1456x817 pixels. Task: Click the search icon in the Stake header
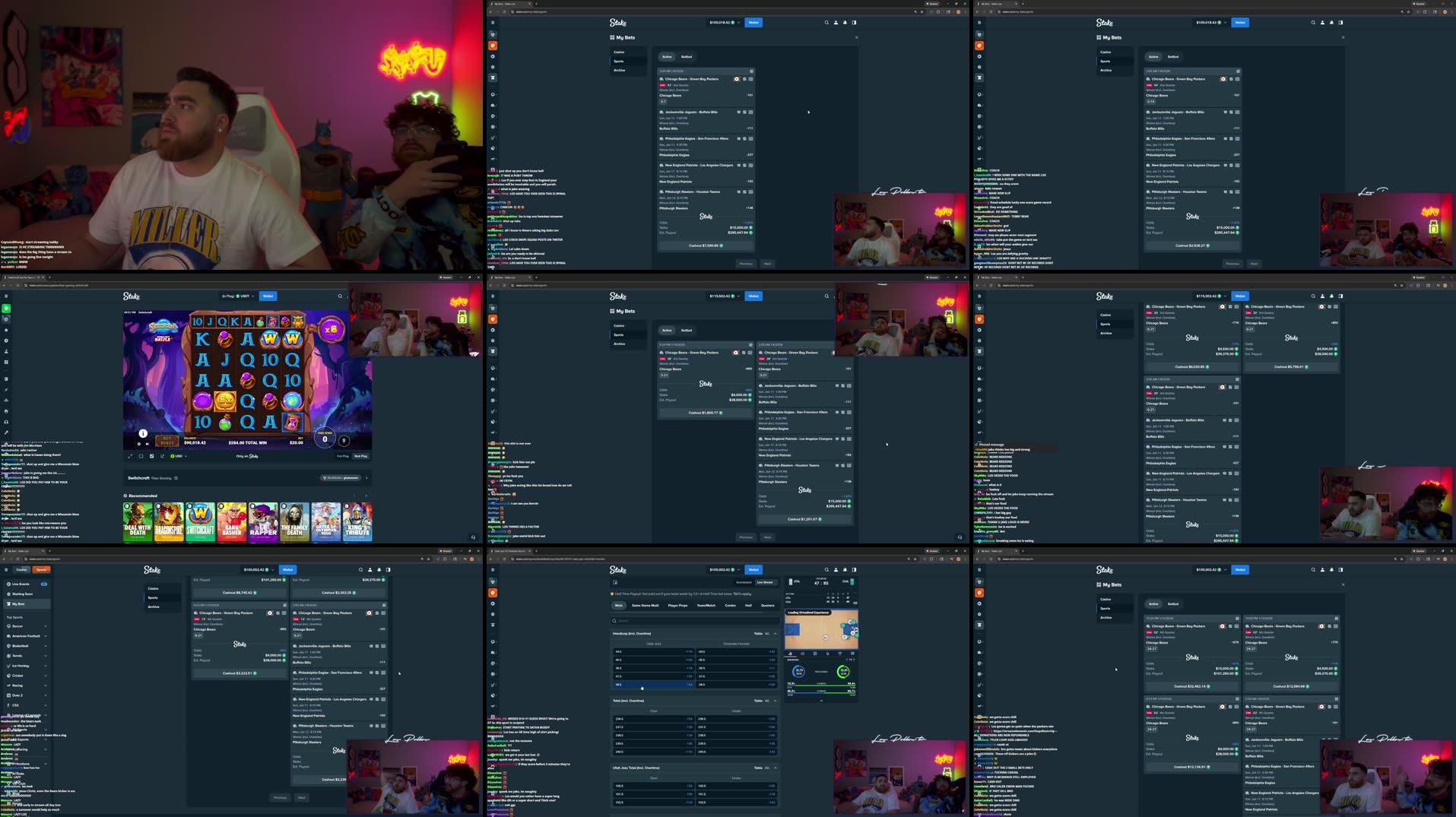coord(826,22)
